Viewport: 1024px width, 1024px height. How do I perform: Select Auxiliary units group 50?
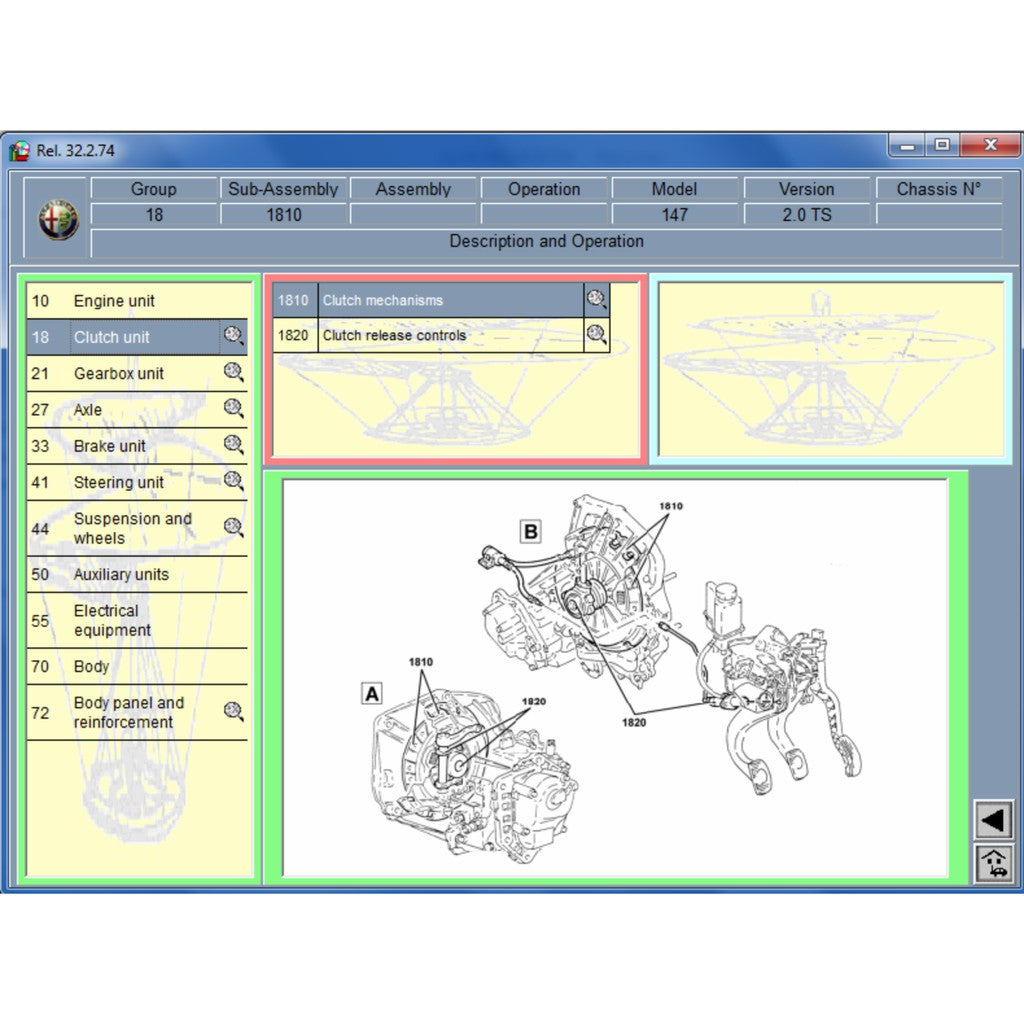click(121, 574)
